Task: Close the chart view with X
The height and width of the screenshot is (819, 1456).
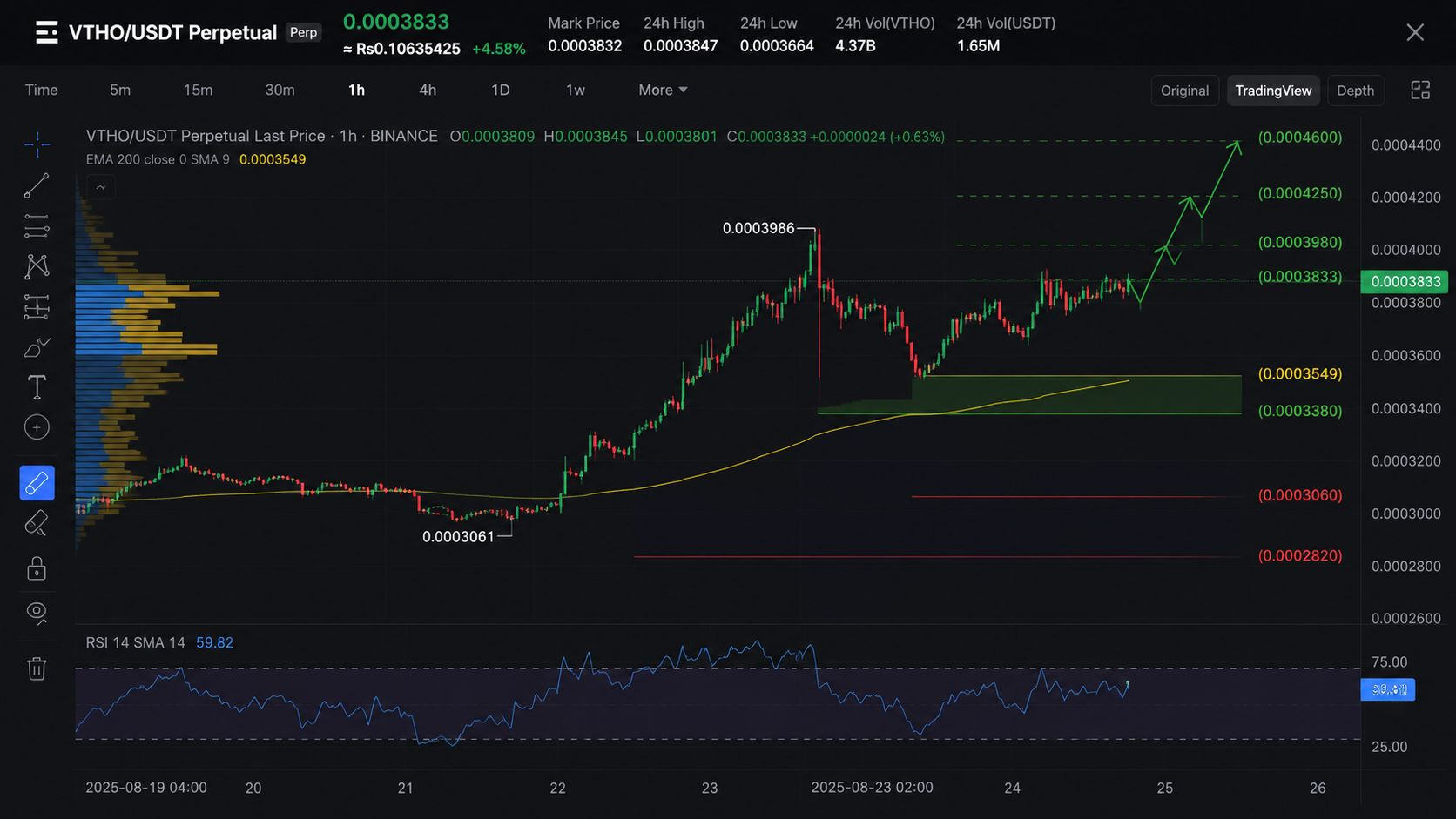Action: [1415, 33]
